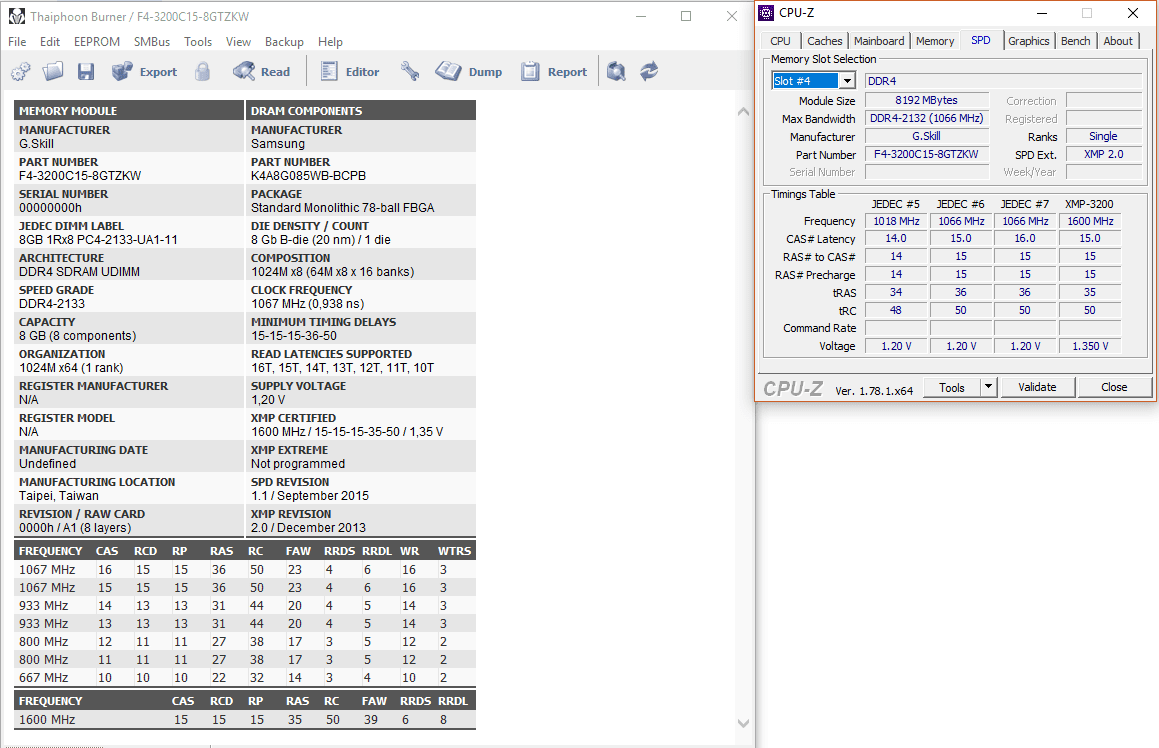This screenshot has width=1159, height=748.
Task: Click the Thaiphoon Burner title bar app icon
Action: click(17, 16)
